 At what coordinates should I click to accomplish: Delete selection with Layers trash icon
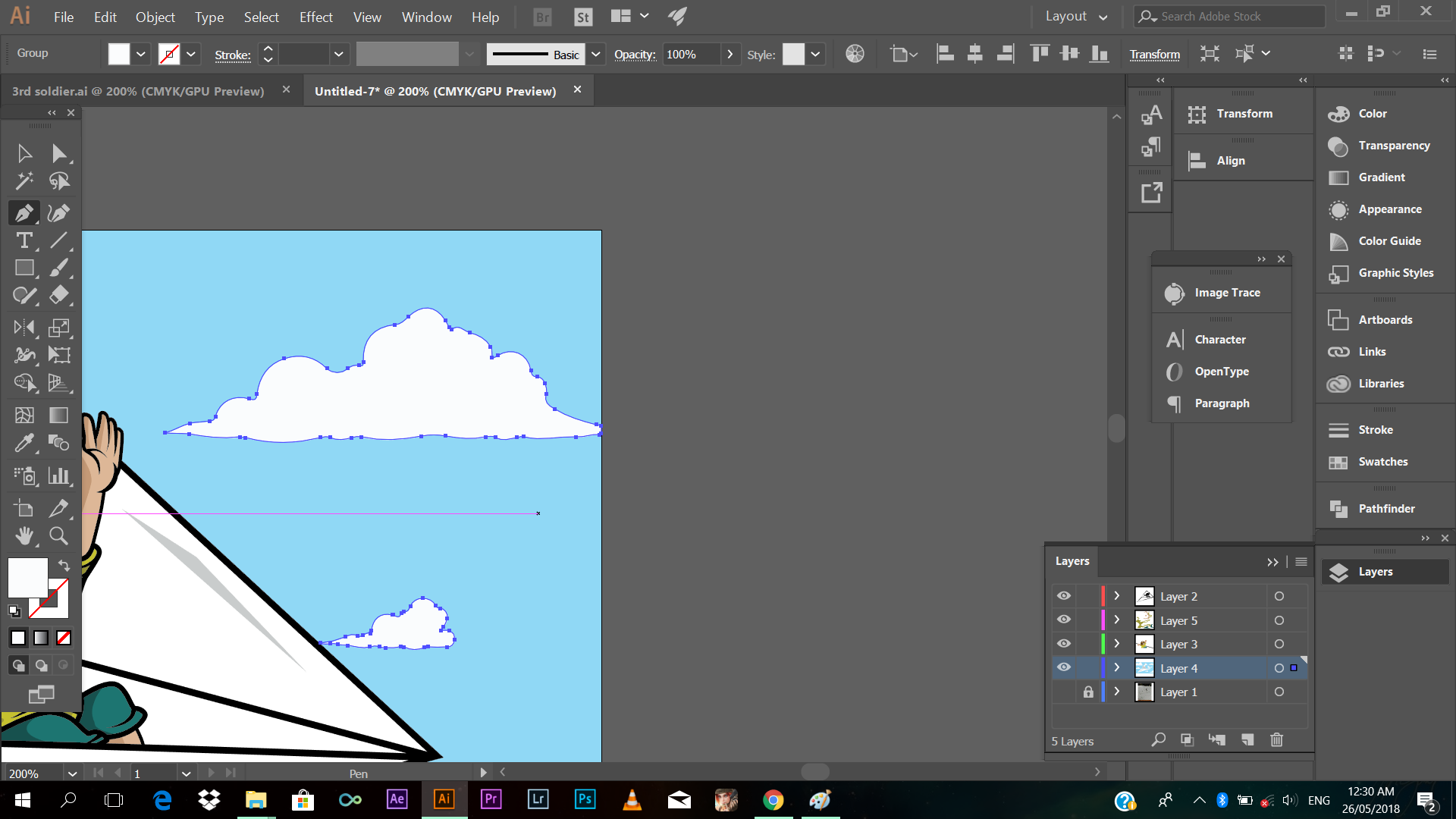(x=1277, y=740)
